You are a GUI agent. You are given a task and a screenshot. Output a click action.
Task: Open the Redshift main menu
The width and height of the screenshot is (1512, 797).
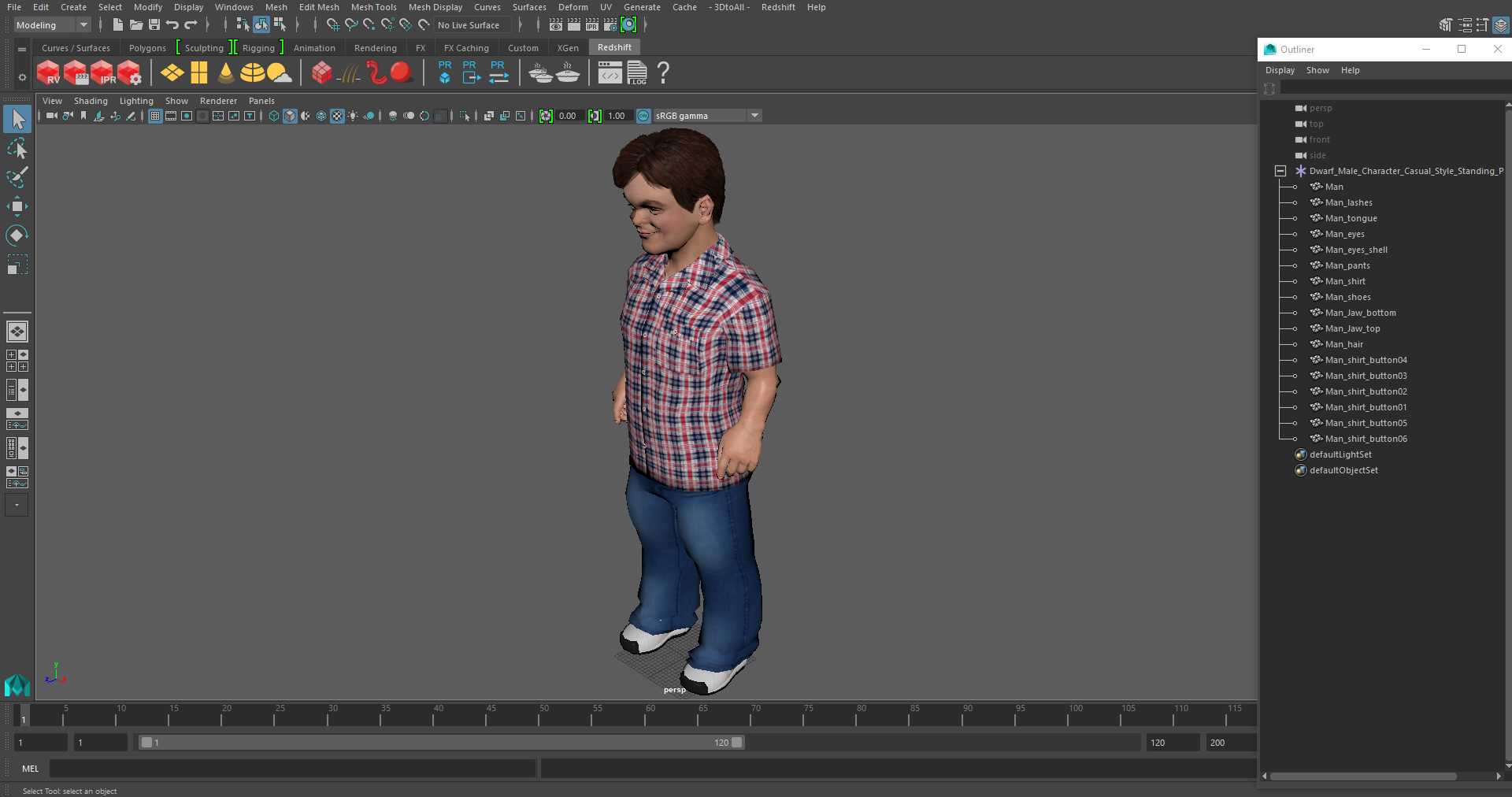click(778, 7)
